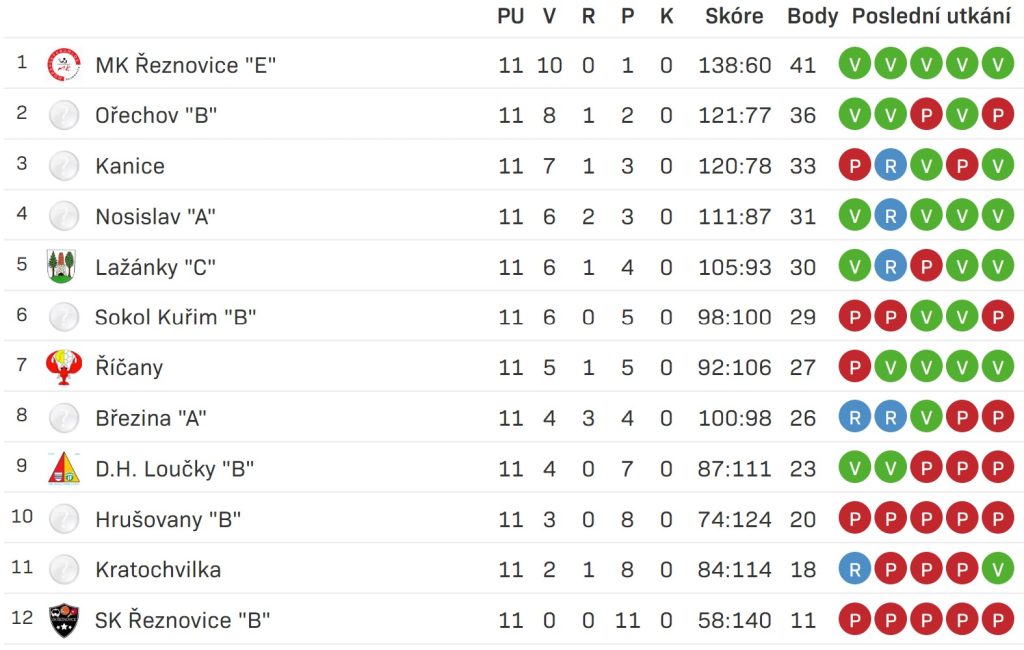This screenshot has height=650, width=1024.
Task: Open the Březina "A" team link
Action: click(151, 418)
